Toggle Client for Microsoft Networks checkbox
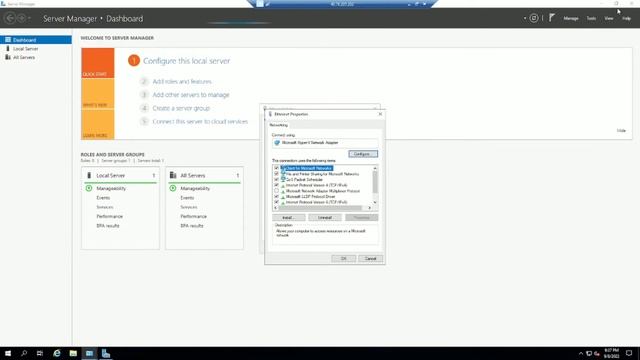The height and width of the screenshot is (360, 640). pyautogui.click(x=276, y=168)
